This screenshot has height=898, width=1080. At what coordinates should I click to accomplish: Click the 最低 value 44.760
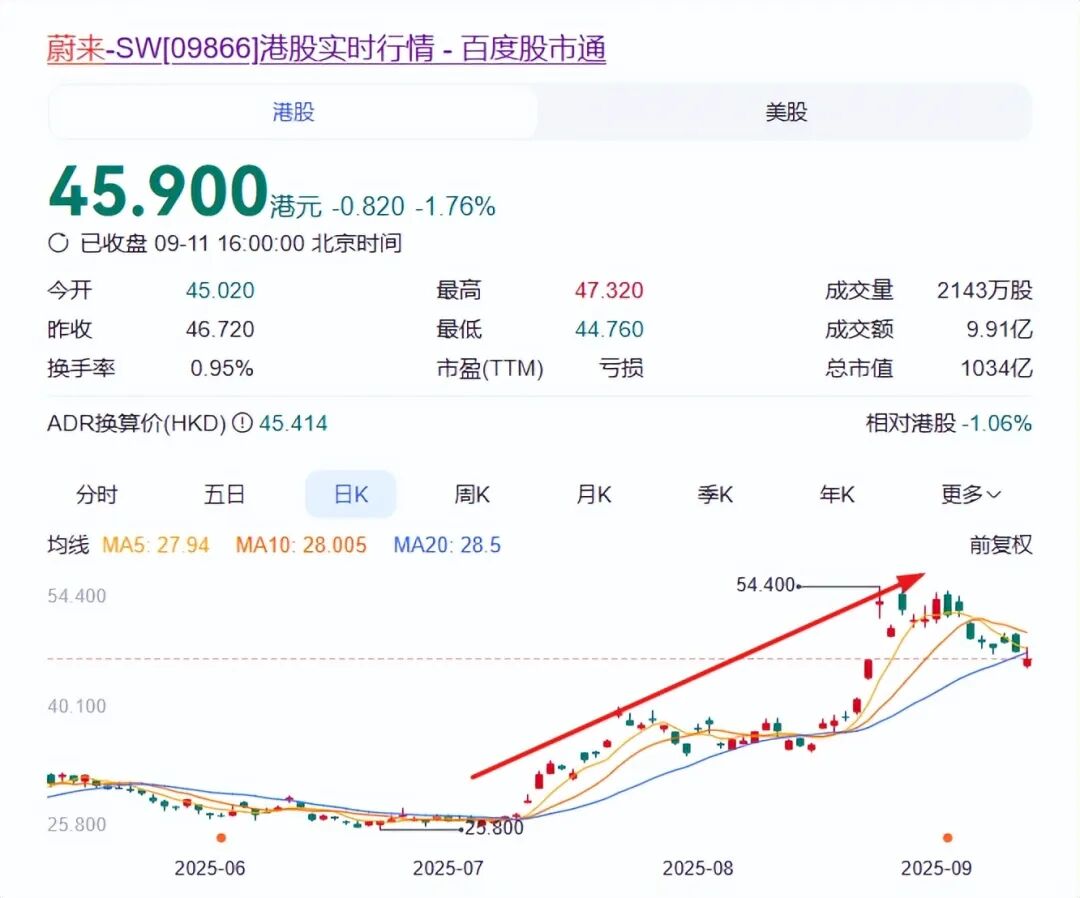point(609,329)
